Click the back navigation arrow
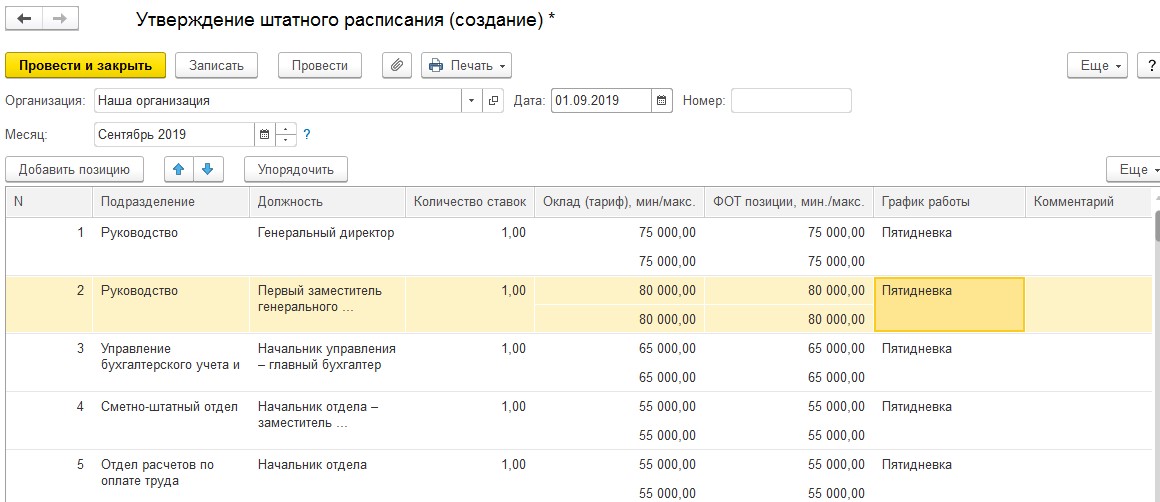This screenshot has width=1160, height=502. coord(24,19)
